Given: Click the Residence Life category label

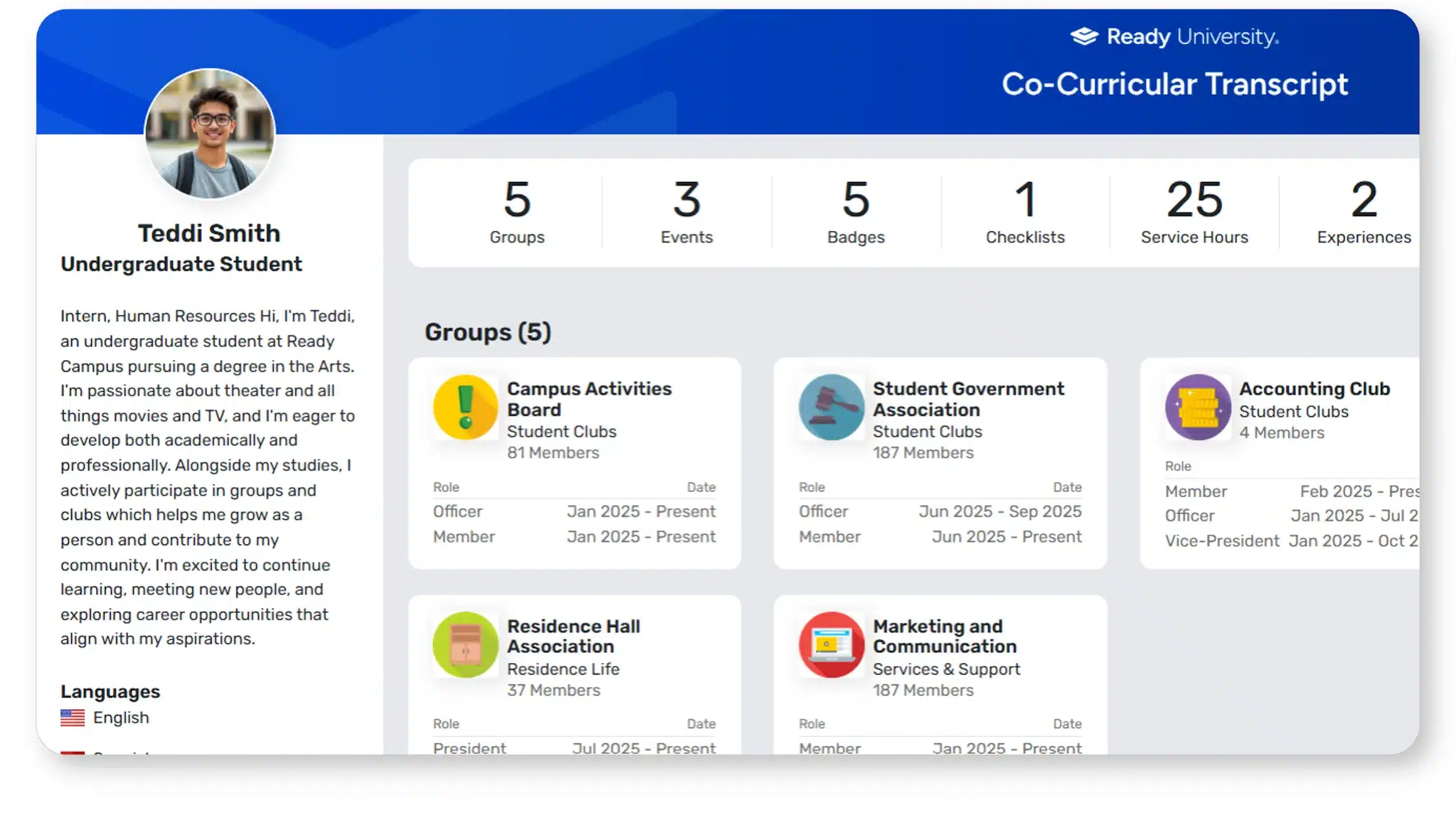Looking at the screenshot, I should click(x=563, y=669).
